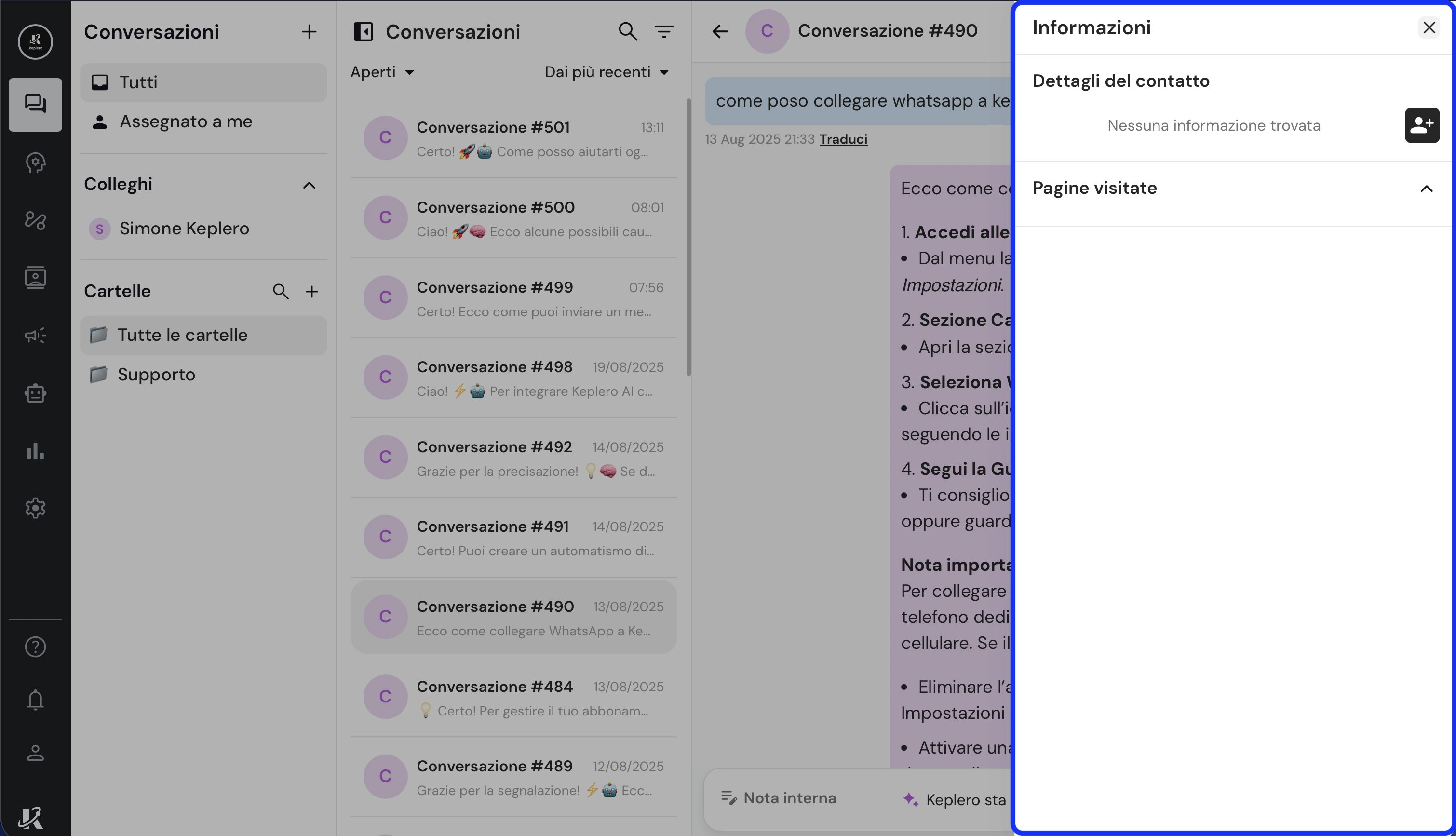Open Conversazione #491
The height and width of the screenshot is (836, 1456).
click(x=513, y=537)
